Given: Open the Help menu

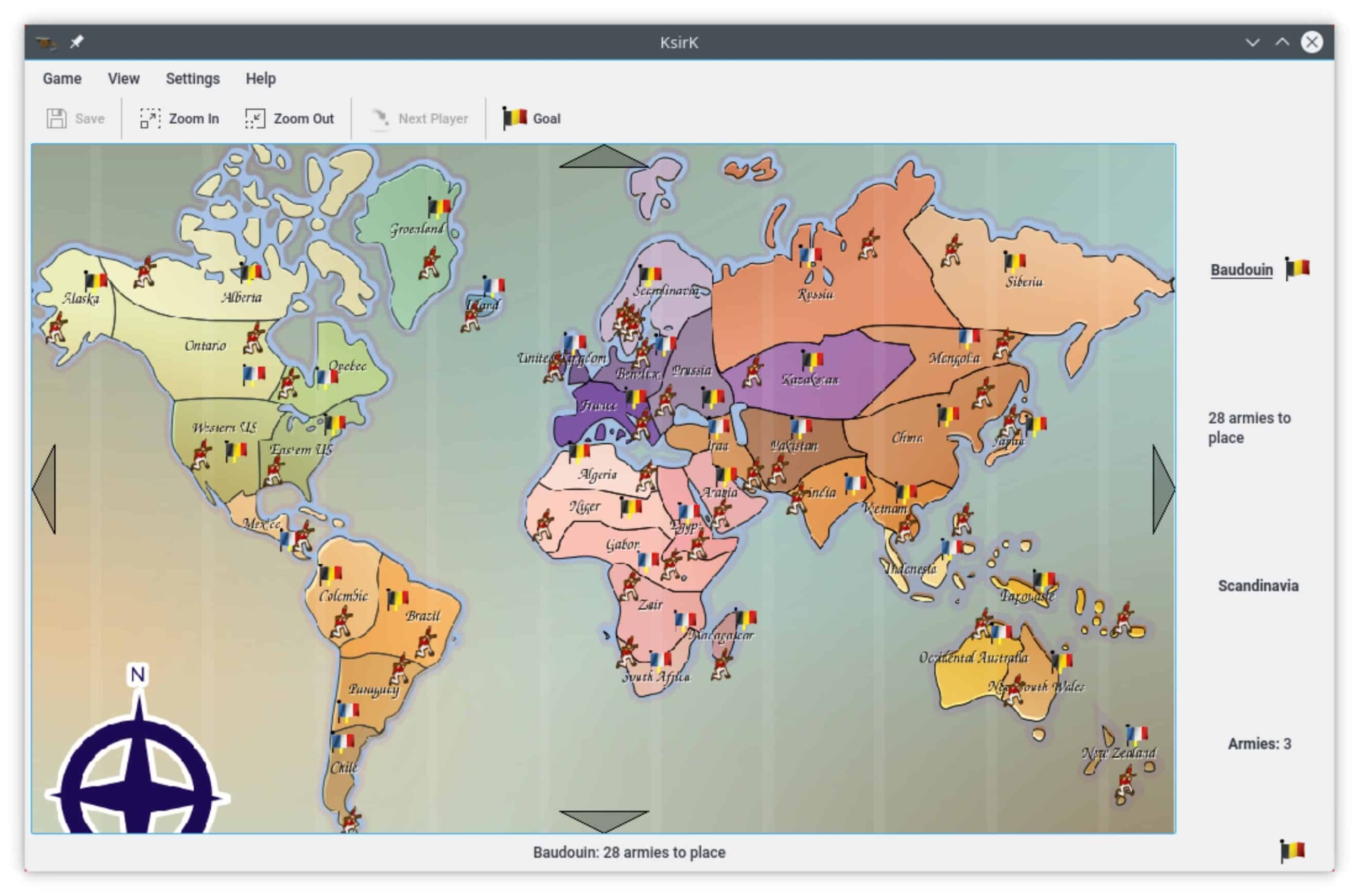Looking at the screenshot, I should (x=261, y=78).
